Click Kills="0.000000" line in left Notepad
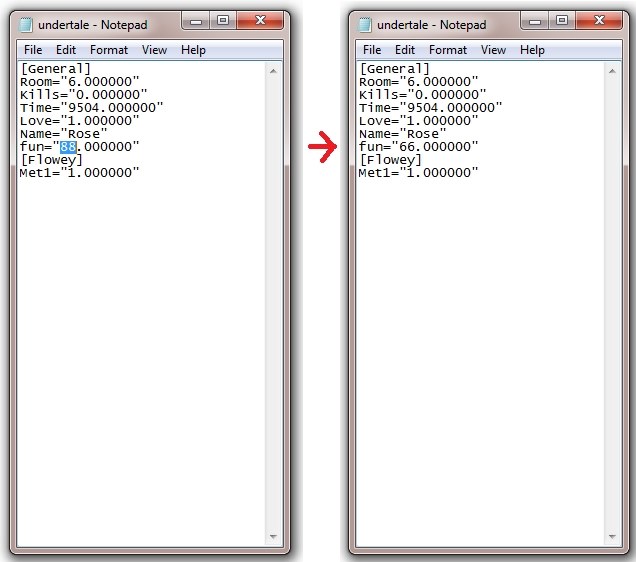Viewport: 636px width, 562px height. click(84, 94)
